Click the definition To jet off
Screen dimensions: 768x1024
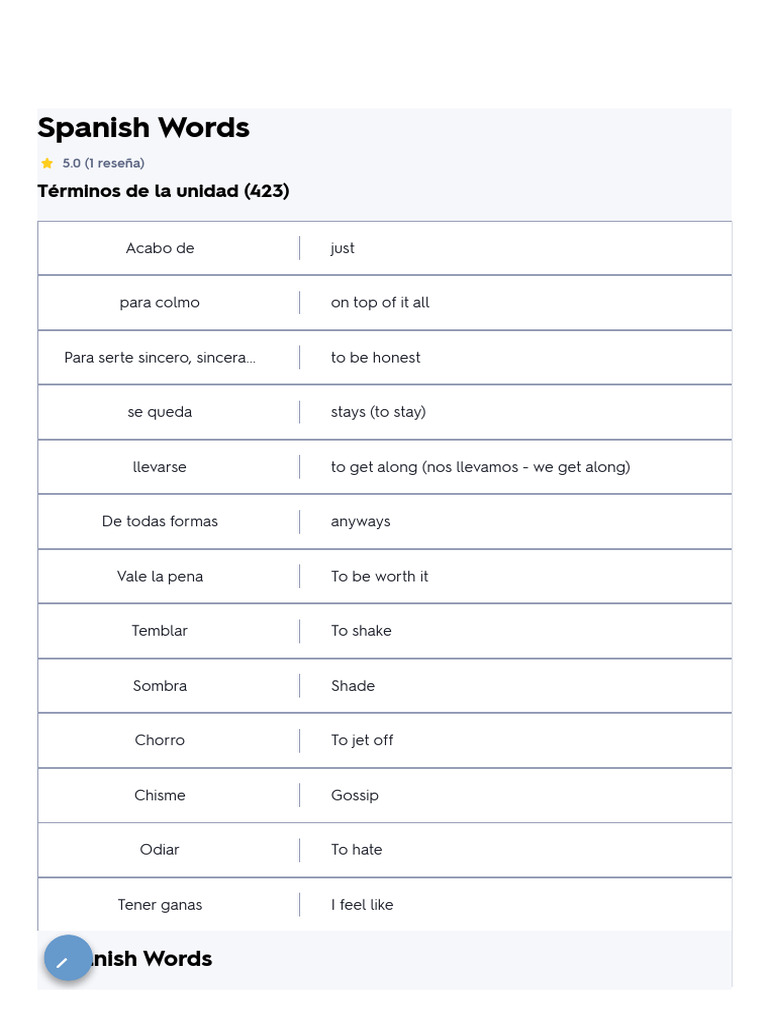(x=362, y=740)
